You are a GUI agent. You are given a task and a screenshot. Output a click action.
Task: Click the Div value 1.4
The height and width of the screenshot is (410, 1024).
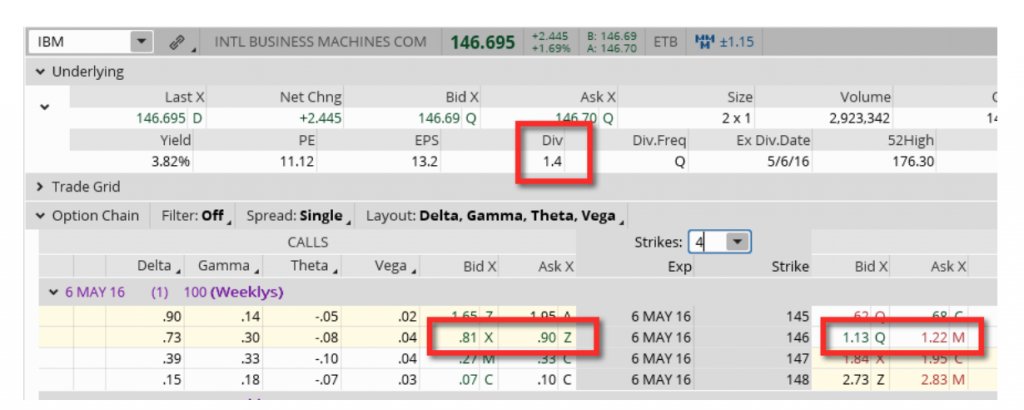553,162
